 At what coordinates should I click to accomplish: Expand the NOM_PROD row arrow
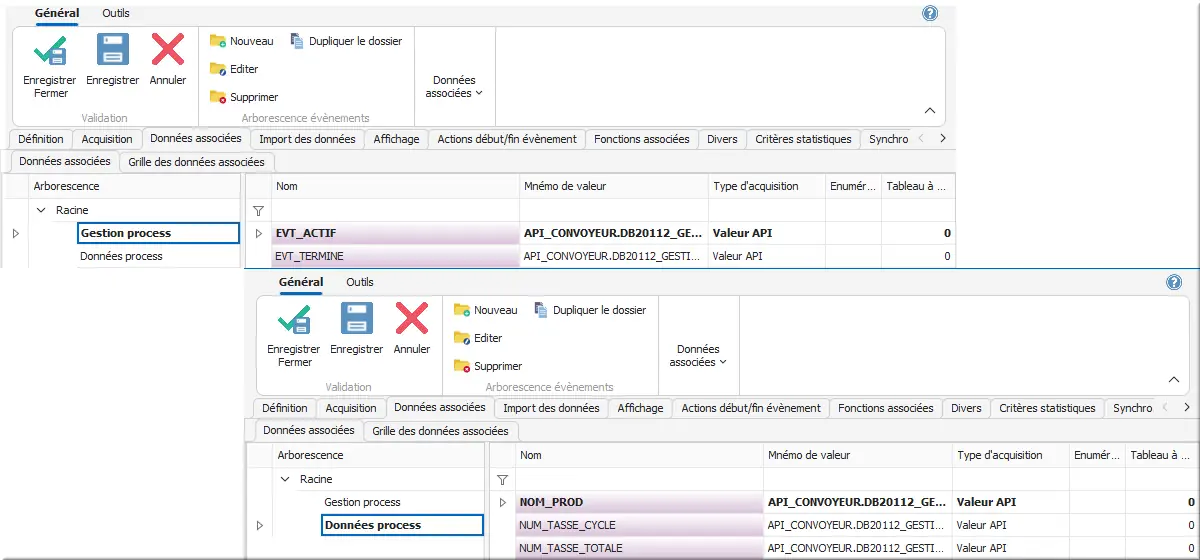[503, 502]
